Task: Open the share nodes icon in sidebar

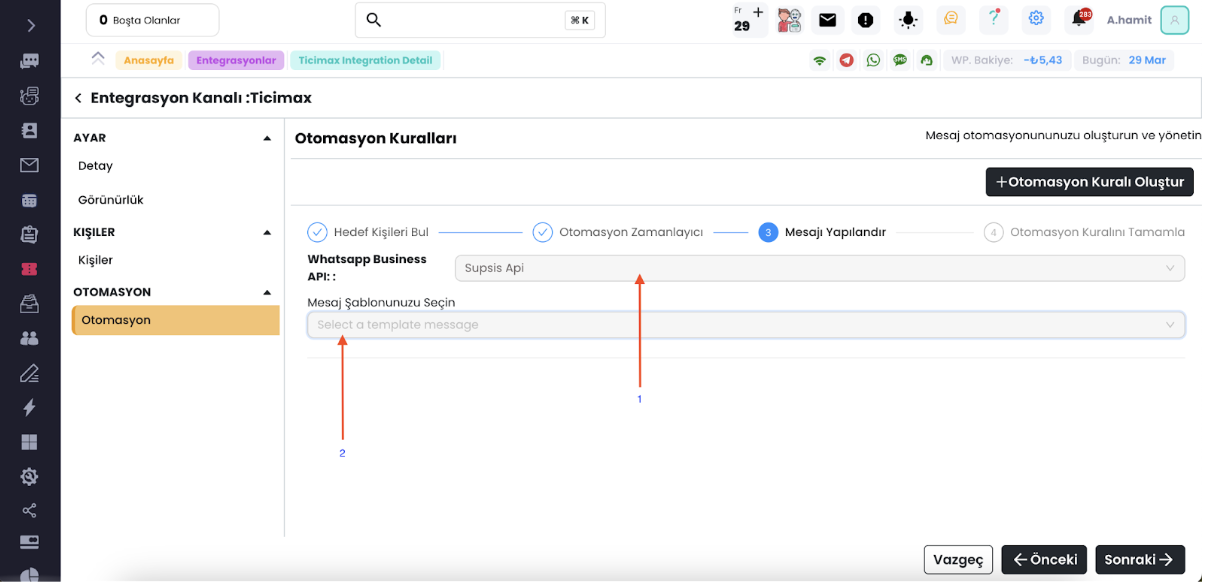Action: [29, 511]
